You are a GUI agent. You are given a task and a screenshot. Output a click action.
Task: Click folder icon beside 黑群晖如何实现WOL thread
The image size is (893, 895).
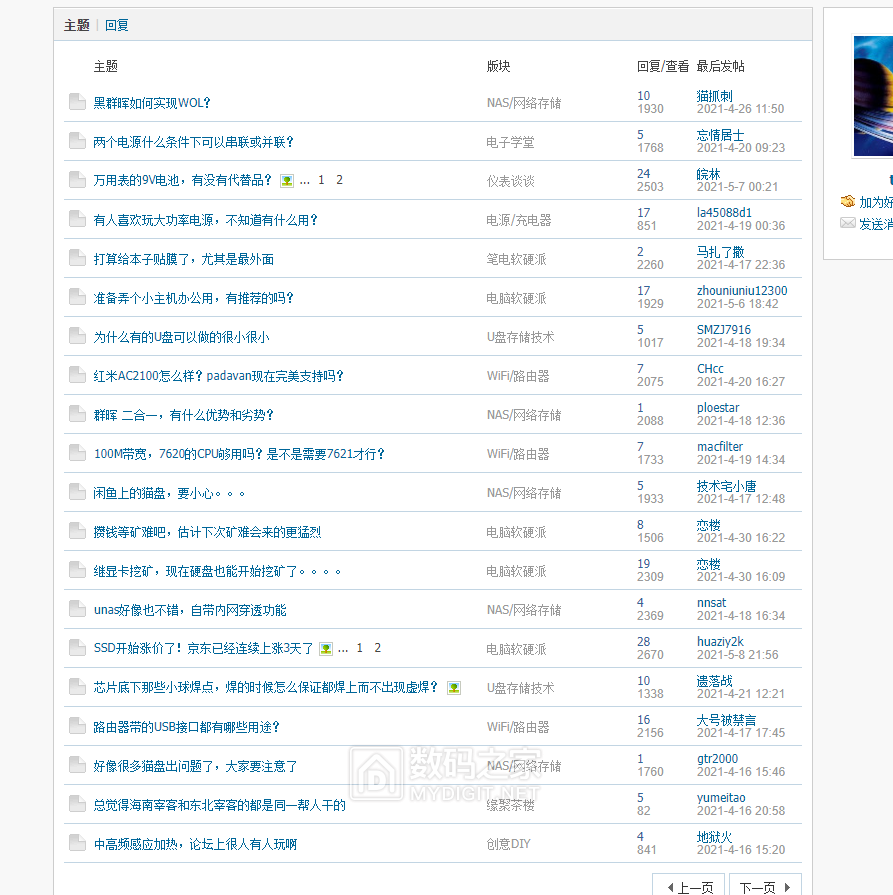(x=77, y=102)
